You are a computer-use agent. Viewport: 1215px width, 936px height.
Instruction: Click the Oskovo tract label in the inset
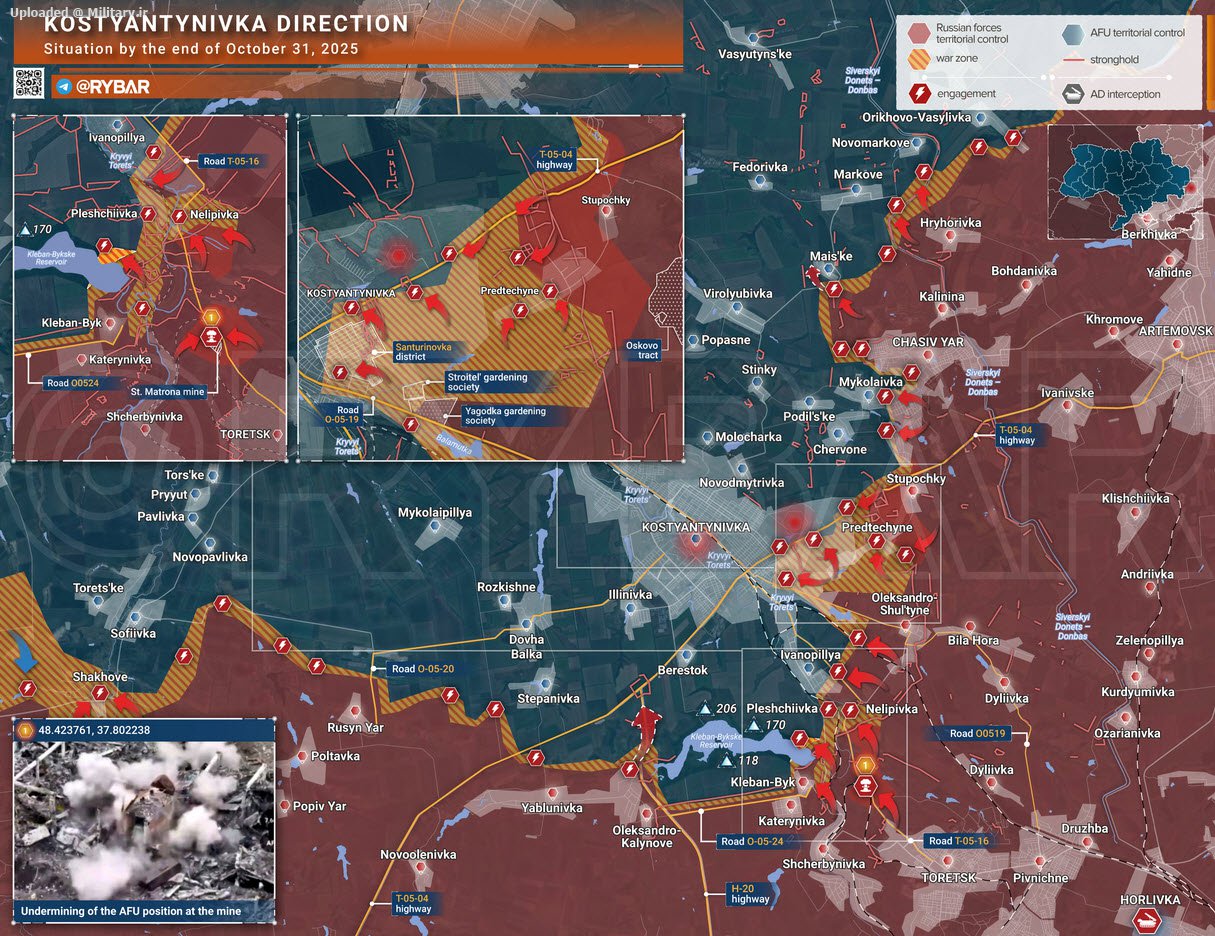coord(642,350)
